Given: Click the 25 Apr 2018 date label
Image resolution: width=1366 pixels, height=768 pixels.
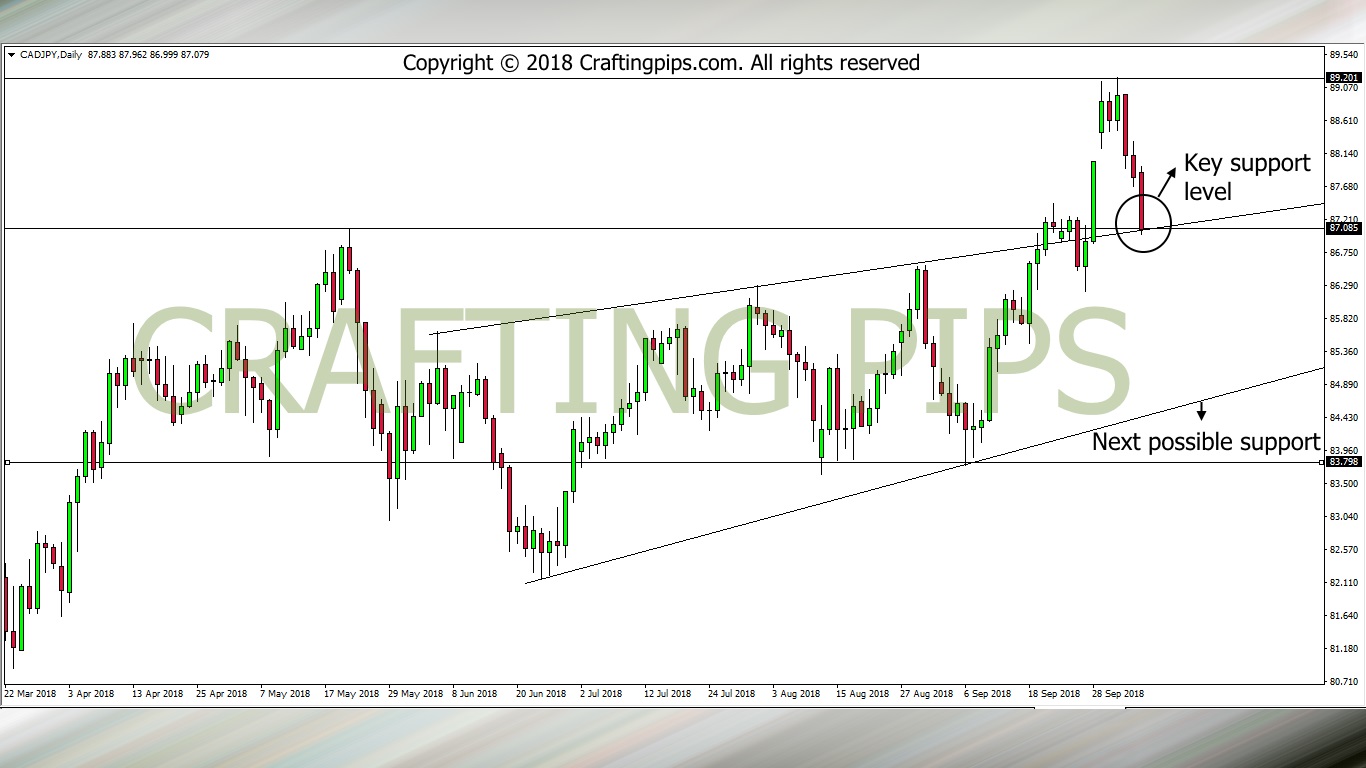Looking at the screenshot, I should 222,693.
